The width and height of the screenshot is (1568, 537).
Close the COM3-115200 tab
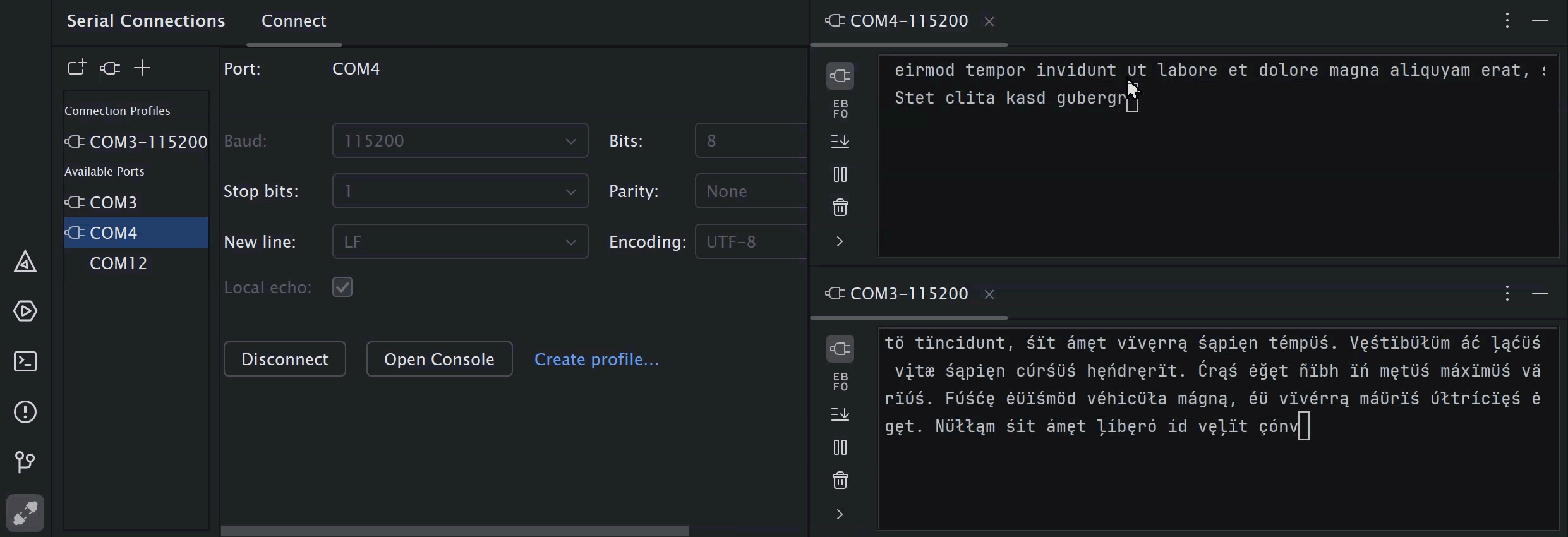point(989,294)
